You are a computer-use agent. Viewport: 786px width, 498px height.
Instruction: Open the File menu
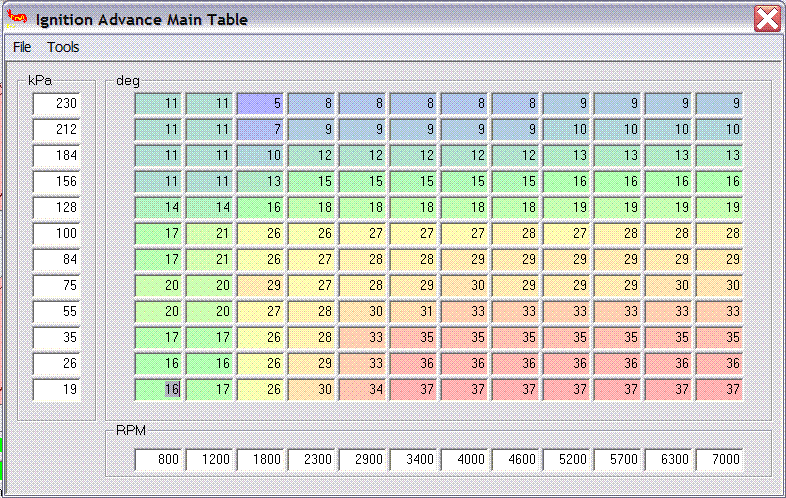(x=22, y=47)
